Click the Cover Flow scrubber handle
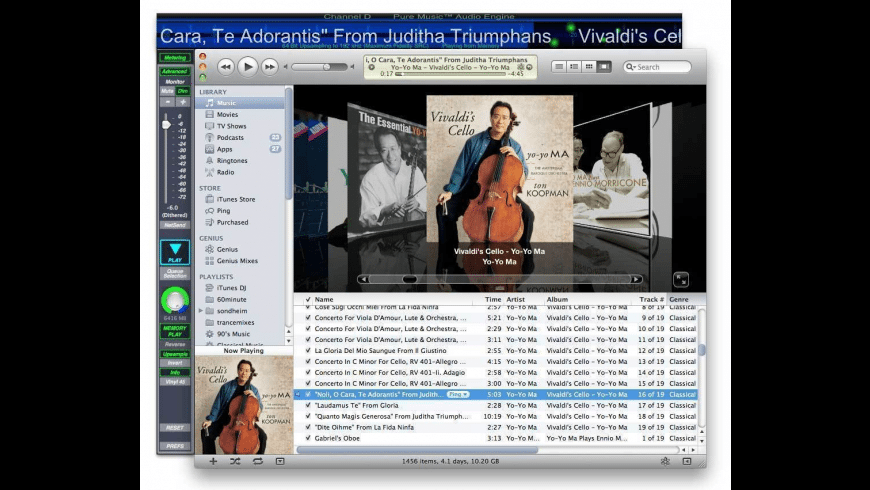 point(409,279)
